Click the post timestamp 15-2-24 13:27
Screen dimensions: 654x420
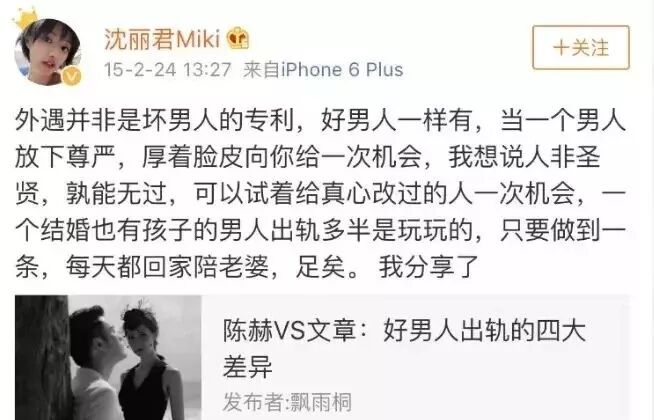pyautogui.click(x=167, y=70)
